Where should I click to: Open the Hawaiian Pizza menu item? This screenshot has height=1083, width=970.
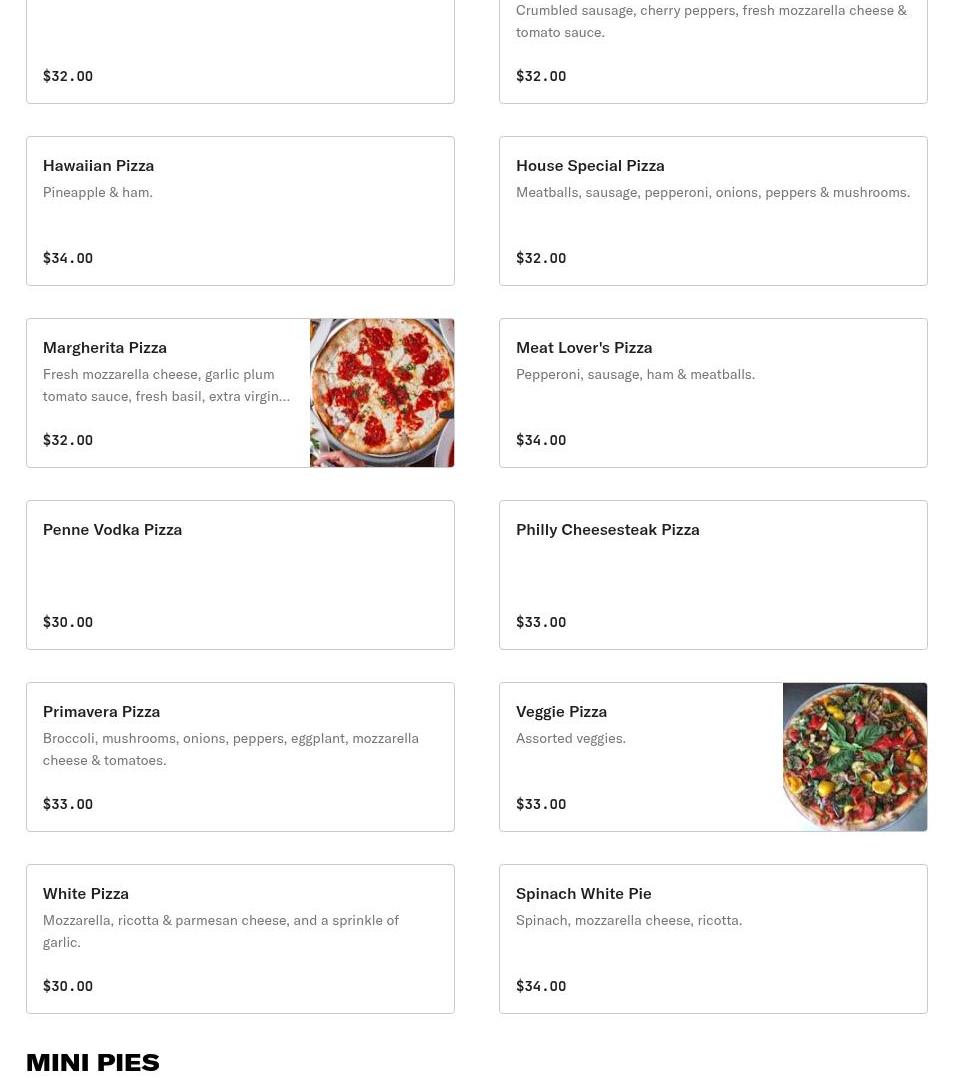240,211
